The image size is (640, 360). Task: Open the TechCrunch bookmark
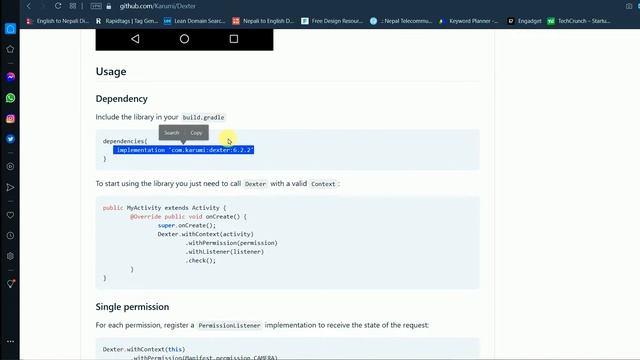pos(579,21)
